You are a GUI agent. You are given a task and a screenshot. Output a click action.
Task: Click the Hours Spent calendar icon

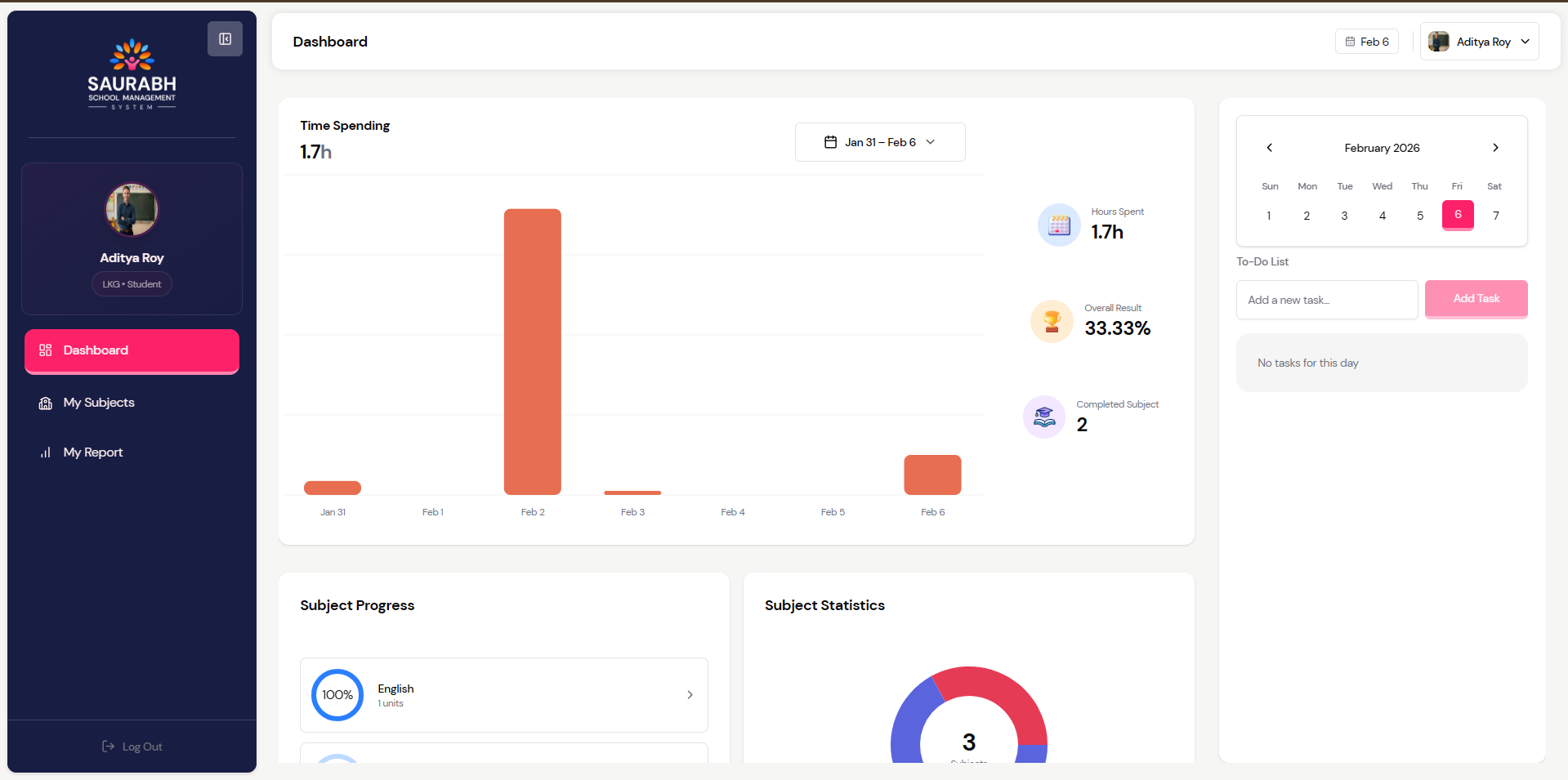click(x=1059, y=225)
